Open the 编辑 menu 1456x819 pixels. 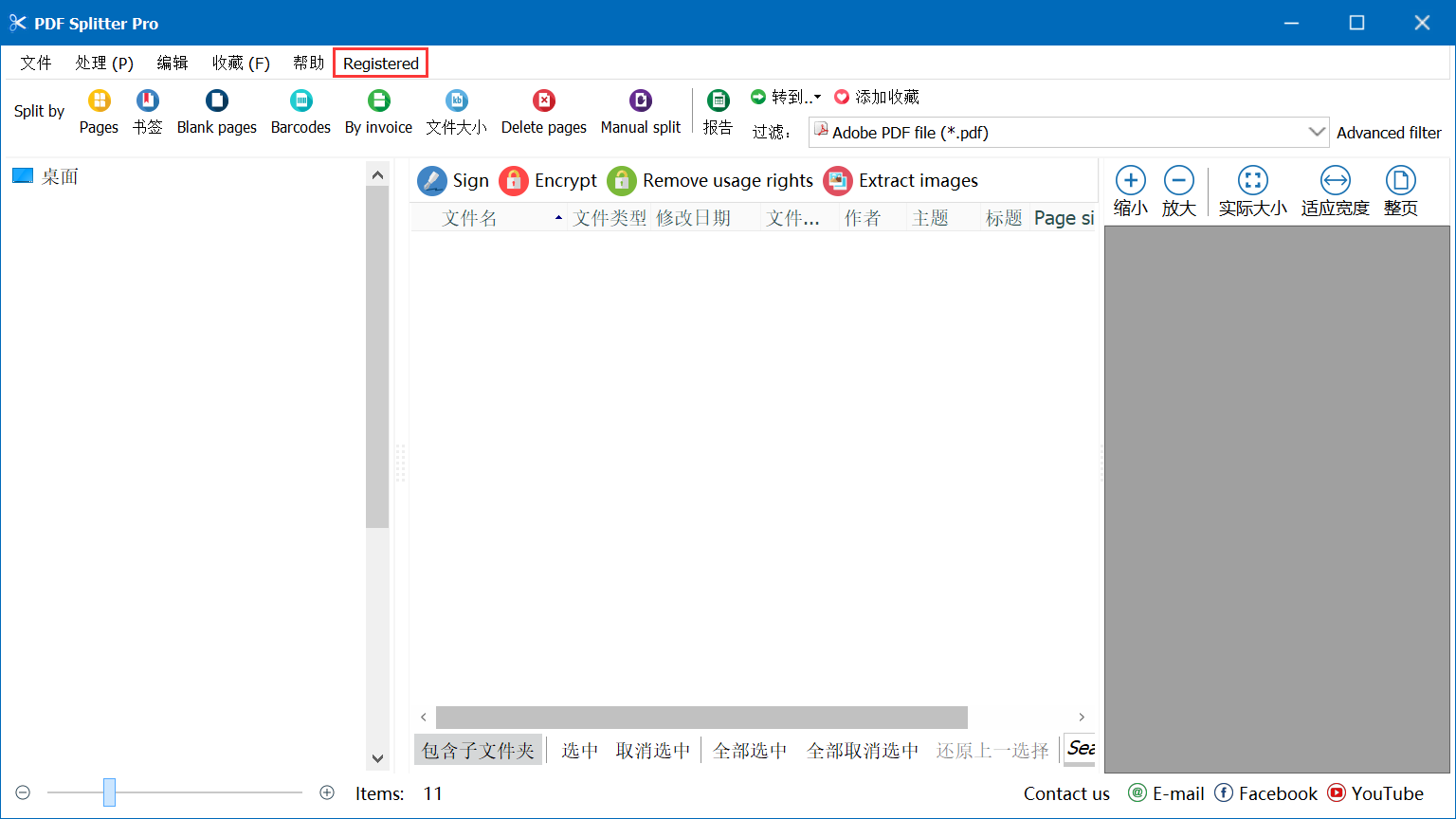pos(173,63)
